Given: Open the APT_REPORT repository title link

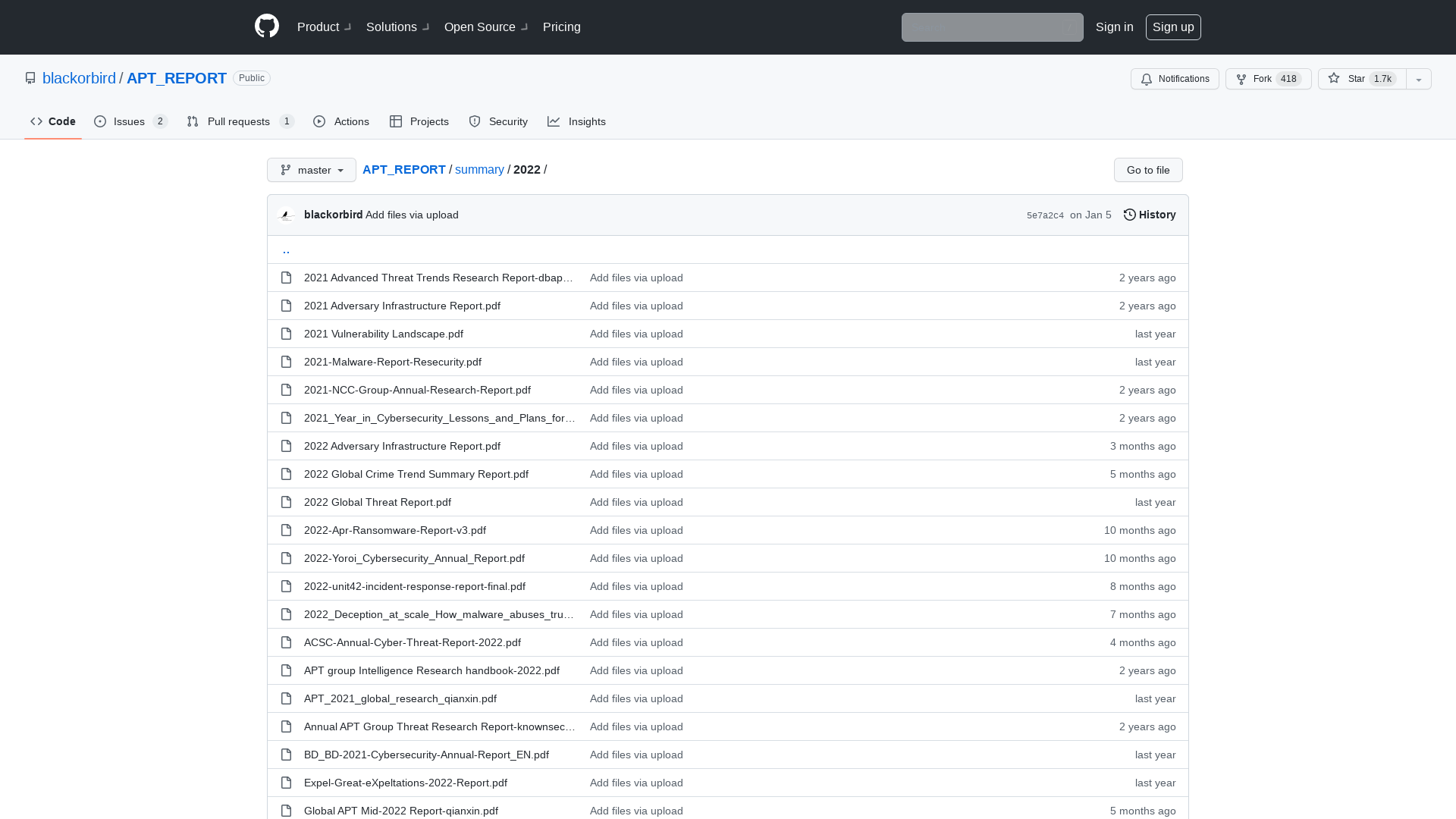Looking at the screenshot, I should click(x=177, y=78).
